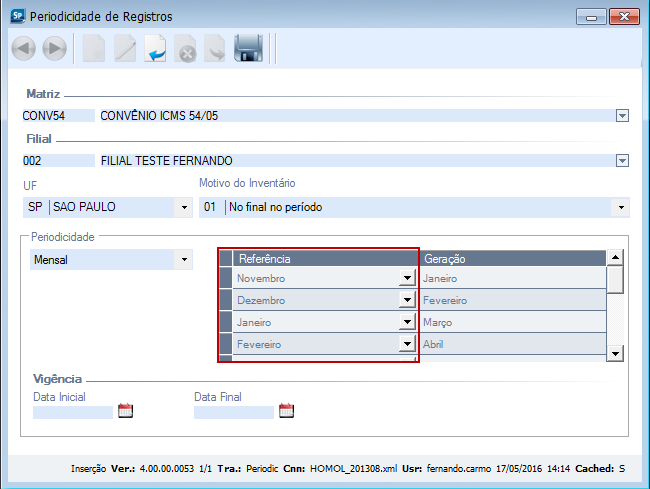Click Geração cell Abril
The image size is (650, 489).
[x=513, y=344]
